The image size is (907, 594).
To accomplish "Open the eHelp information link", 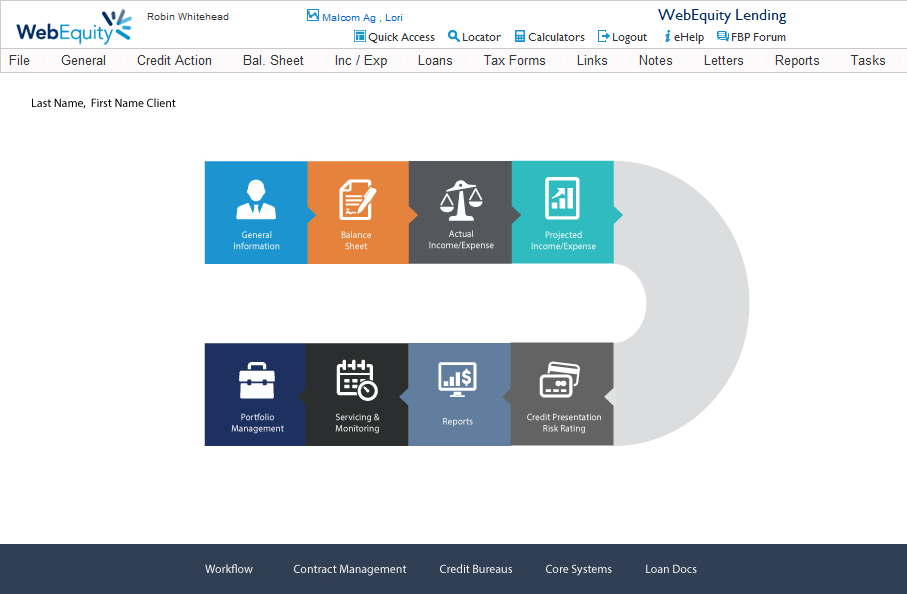I will click(683, 37).
